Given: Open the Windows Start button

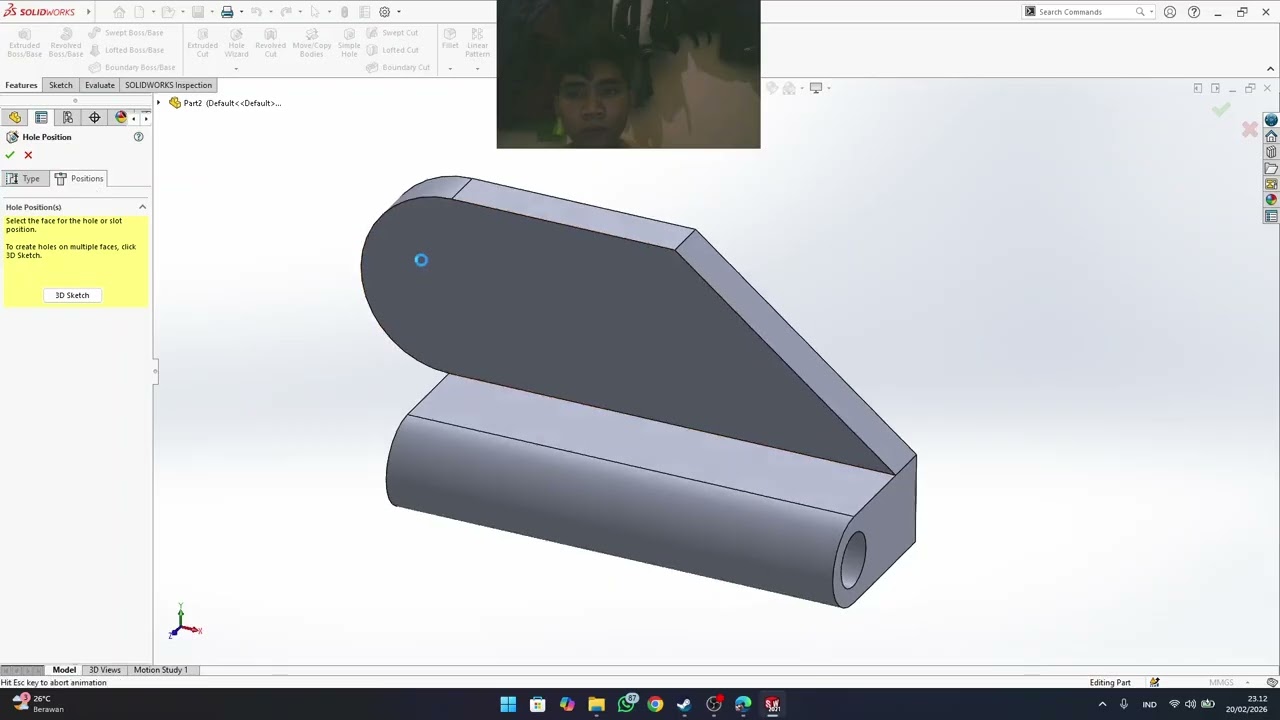Looking at the screenshot, I should pos(508,704).
